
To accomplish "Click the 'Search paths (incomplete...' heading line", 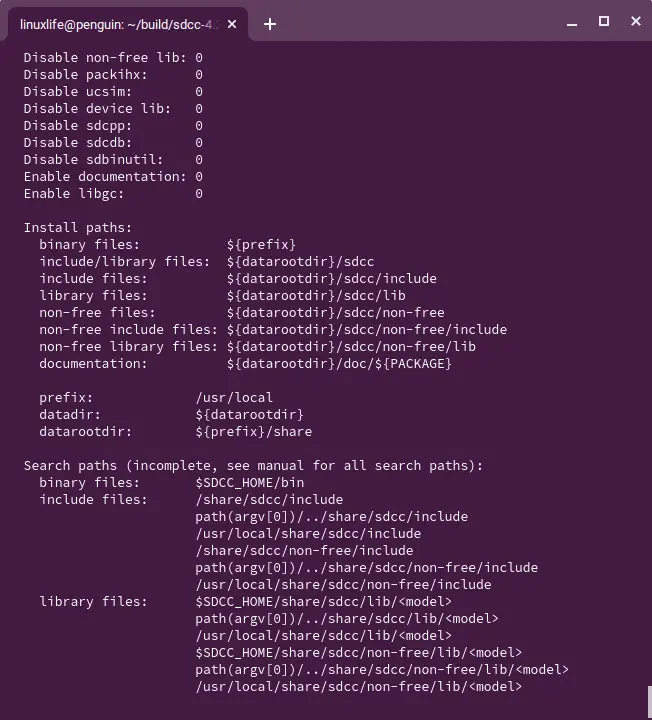I will click(x=253, y=465).
